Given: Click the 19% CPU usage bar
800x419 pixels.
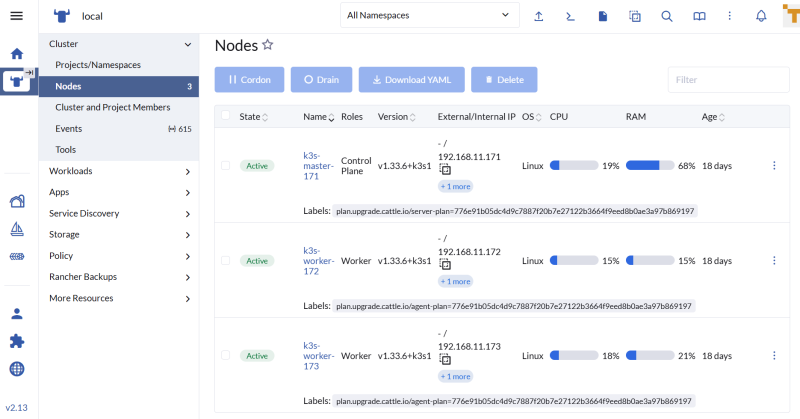Looking at the screenshot, I should (x=573, y=165).
